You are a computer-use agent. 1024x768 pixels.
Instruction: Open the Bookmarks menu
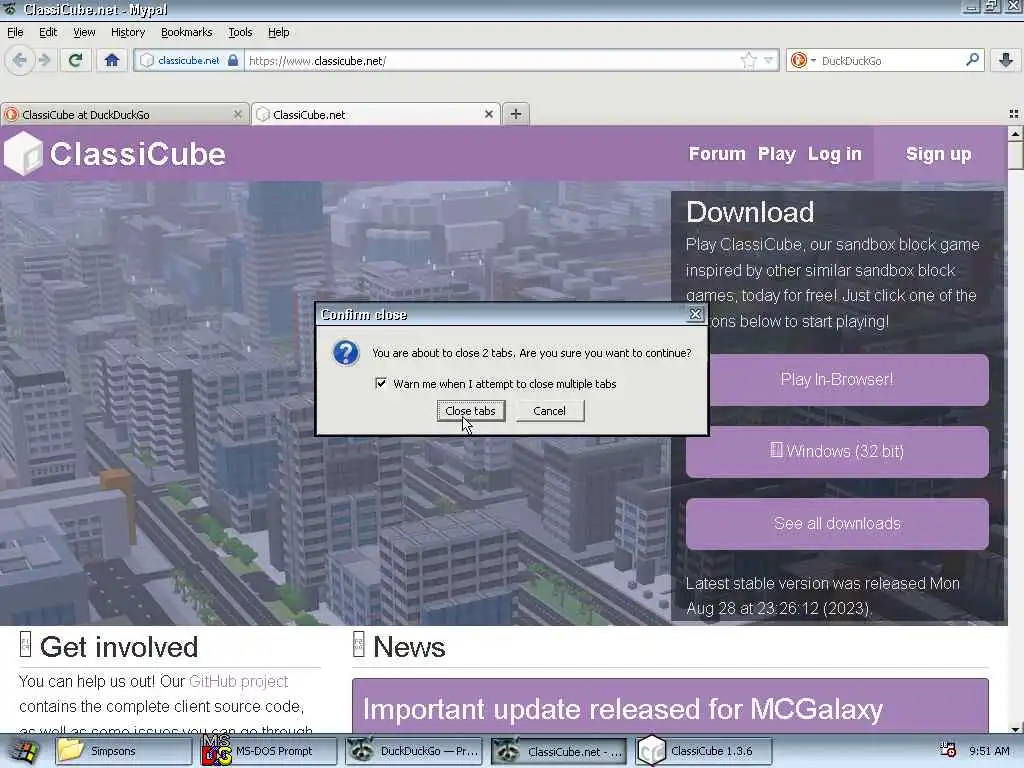pyautogui.click(x=186, y=32)
